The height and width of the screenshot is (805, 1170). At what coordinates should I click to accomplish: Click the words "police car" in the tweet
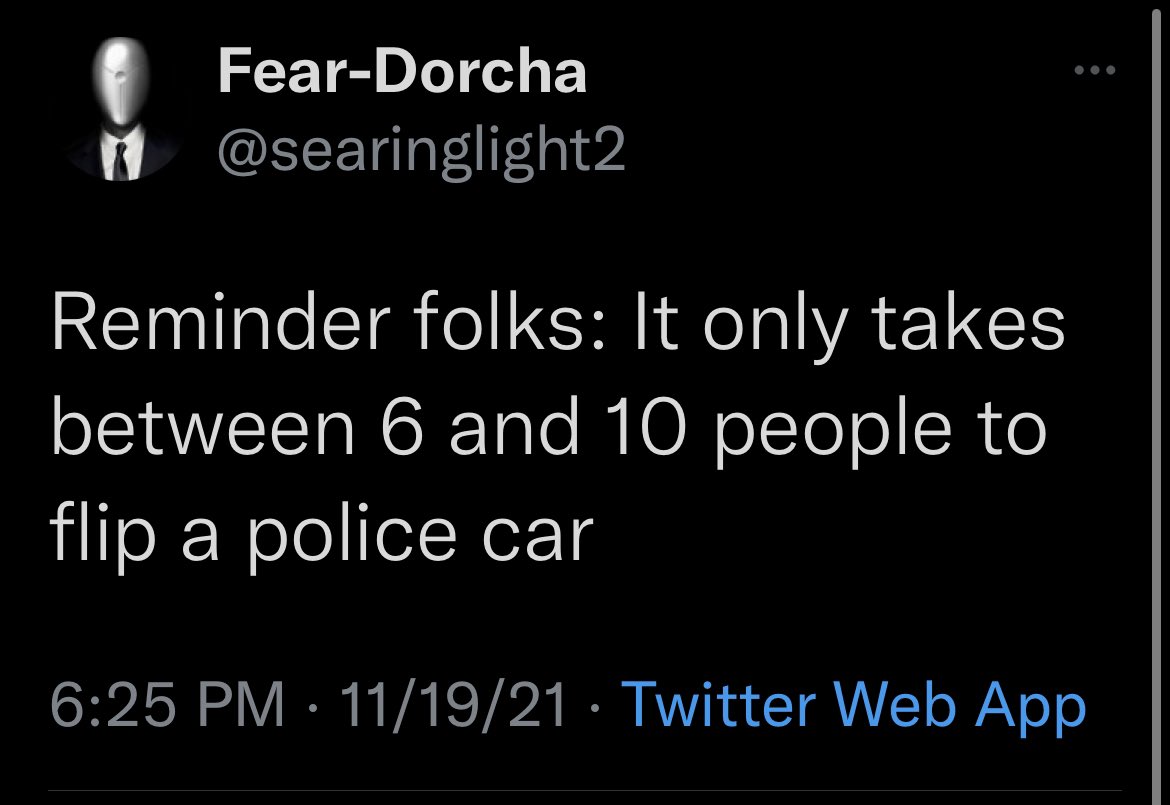click(420, 536)
